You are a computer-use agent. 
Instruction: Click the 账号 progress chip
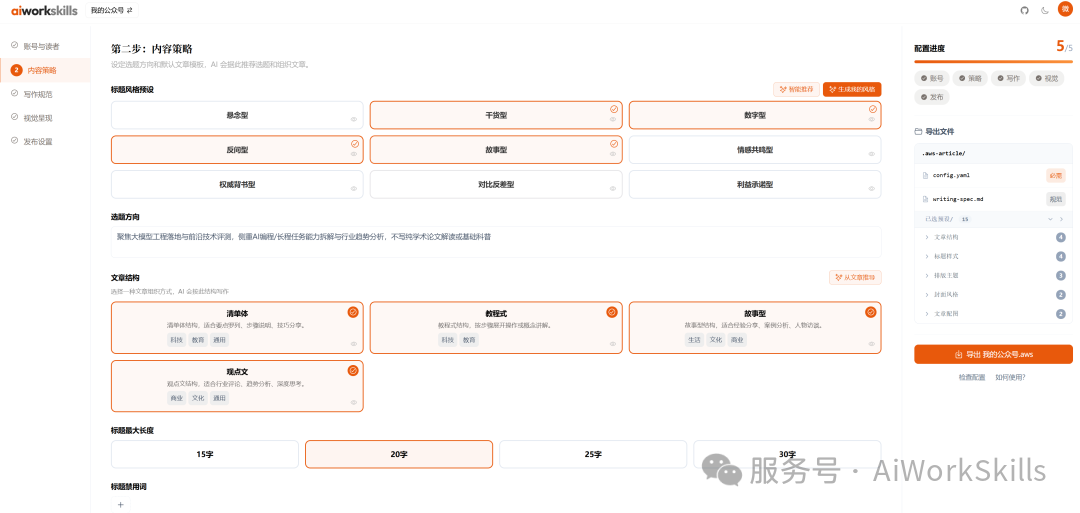tap(932, 78)
